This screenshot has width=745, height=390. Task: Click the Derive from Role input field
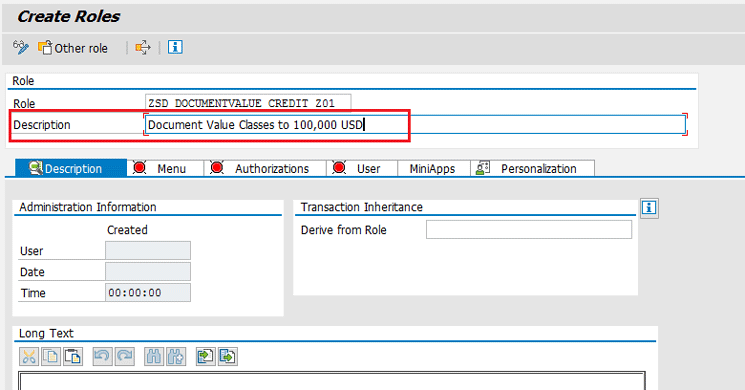[529, 229]
